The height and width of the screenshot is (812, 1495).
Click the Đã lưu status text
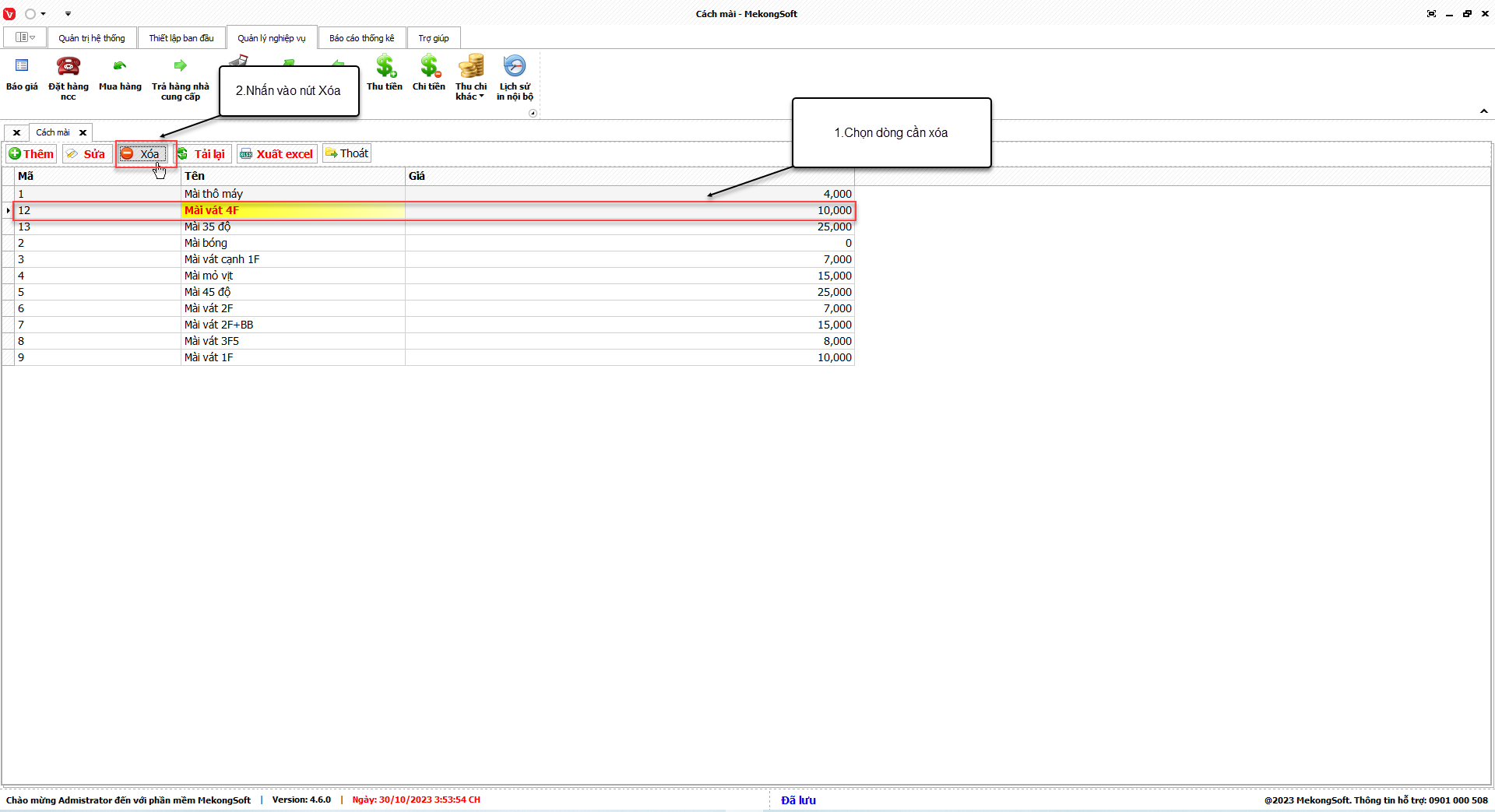click(x=798, y=800)
